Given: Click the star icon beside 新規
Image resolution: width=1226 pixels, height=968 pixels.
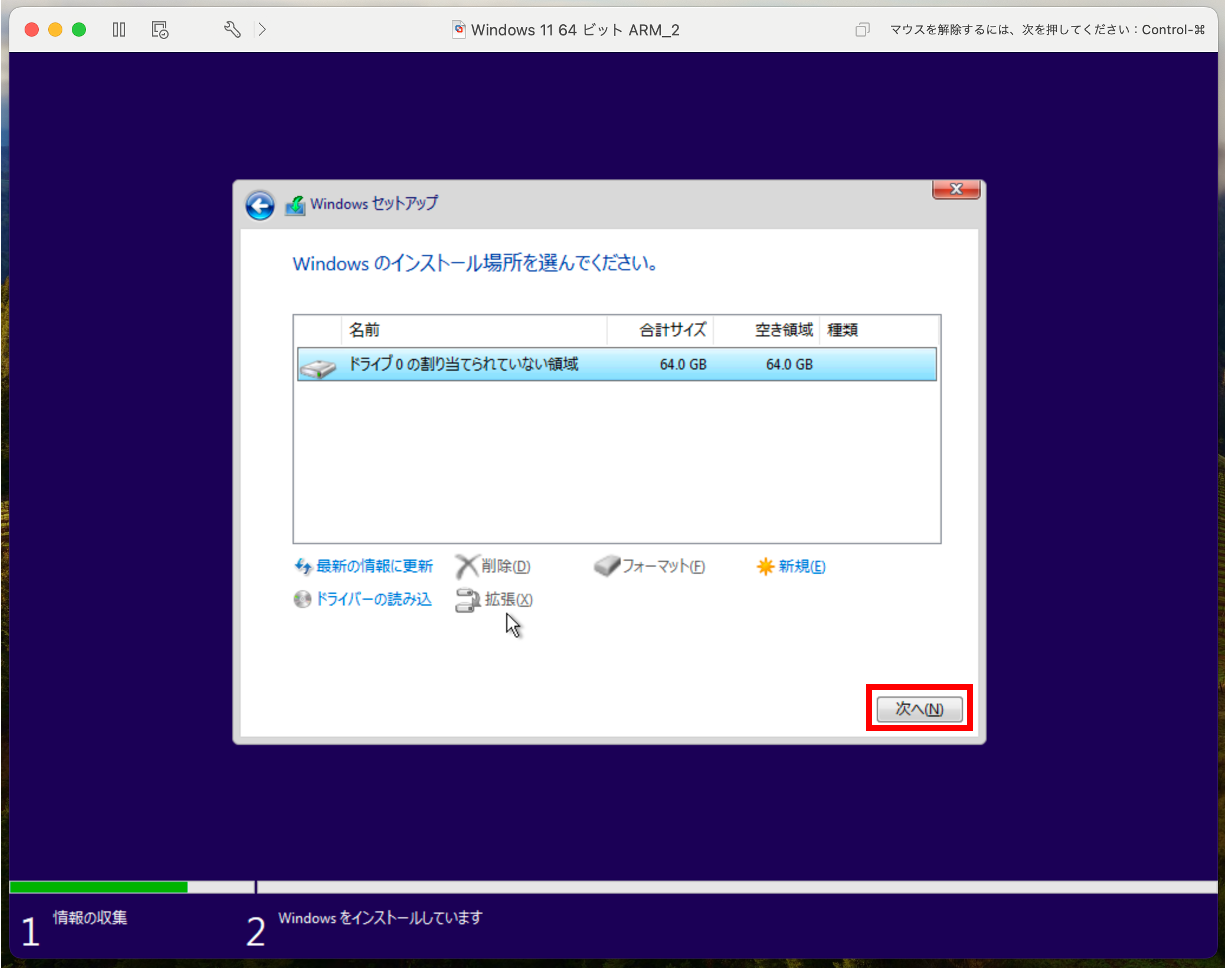Looking at the screenshot, I should pos(765,567).
